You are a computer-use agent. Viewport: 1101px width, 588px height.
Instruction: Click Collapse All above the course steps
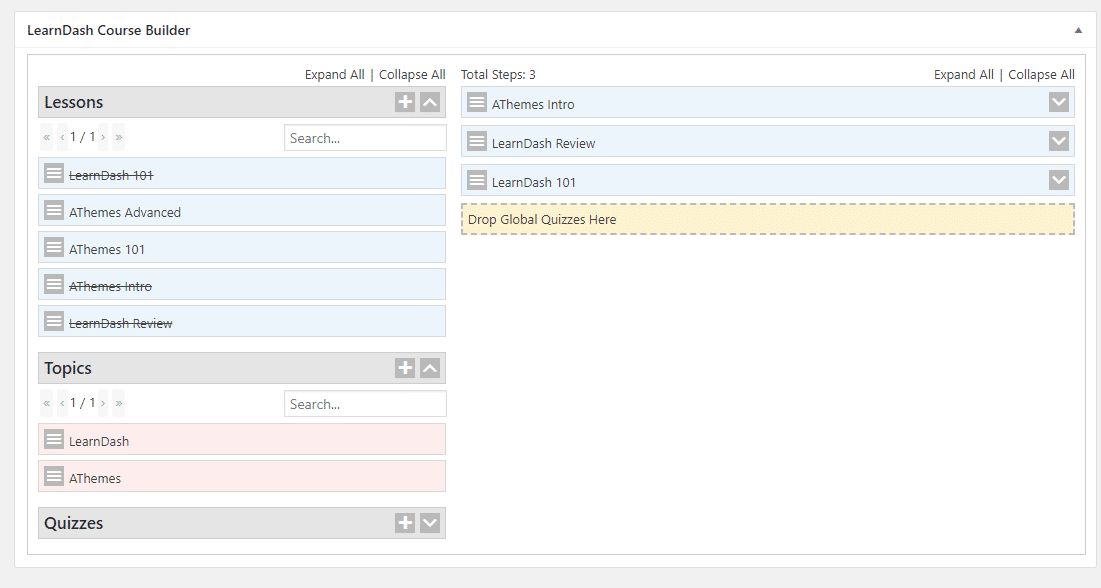pos(1041,75)
